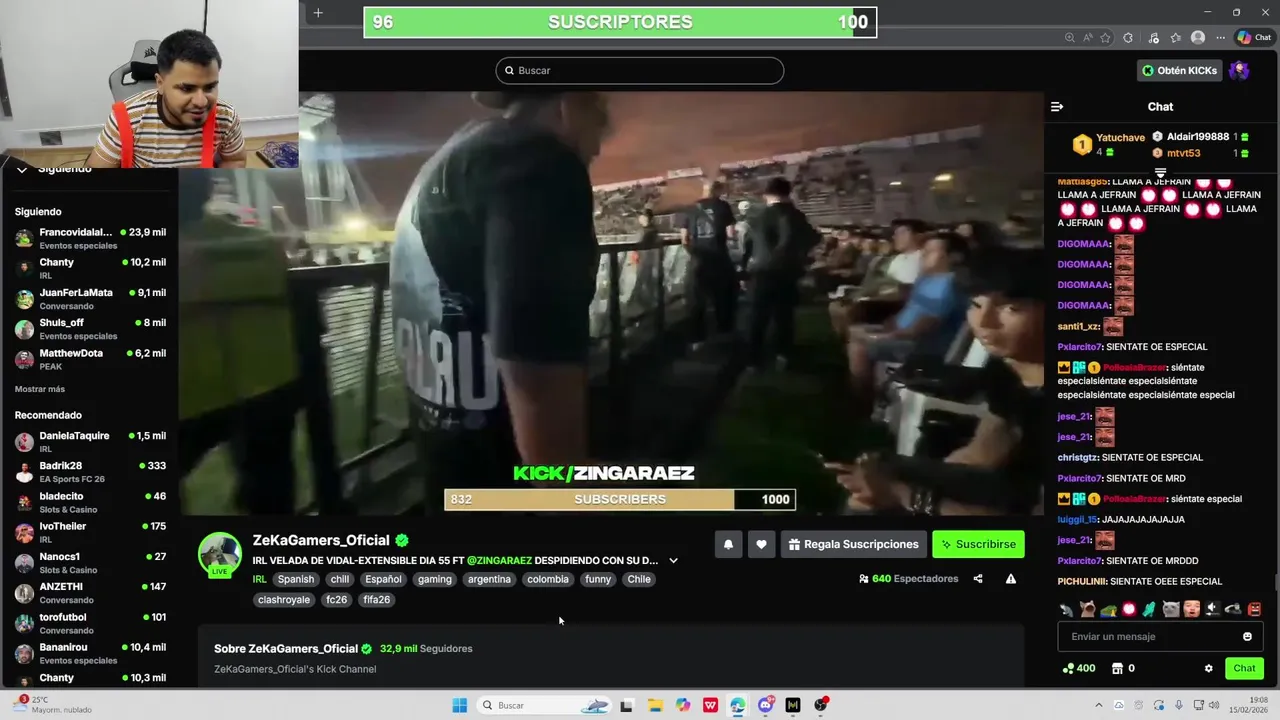Image resolution: width=1280 pixels, height=720 pixels.
Task: Open JuanFerLaMata channel in sidebar
Action: point(90,299)
